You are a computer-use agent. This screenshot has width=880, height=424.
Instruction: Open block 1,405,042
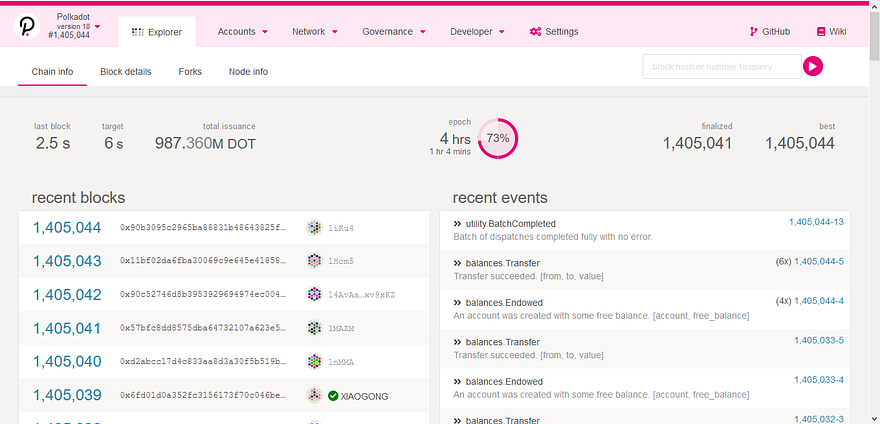(x=67, y=295)
